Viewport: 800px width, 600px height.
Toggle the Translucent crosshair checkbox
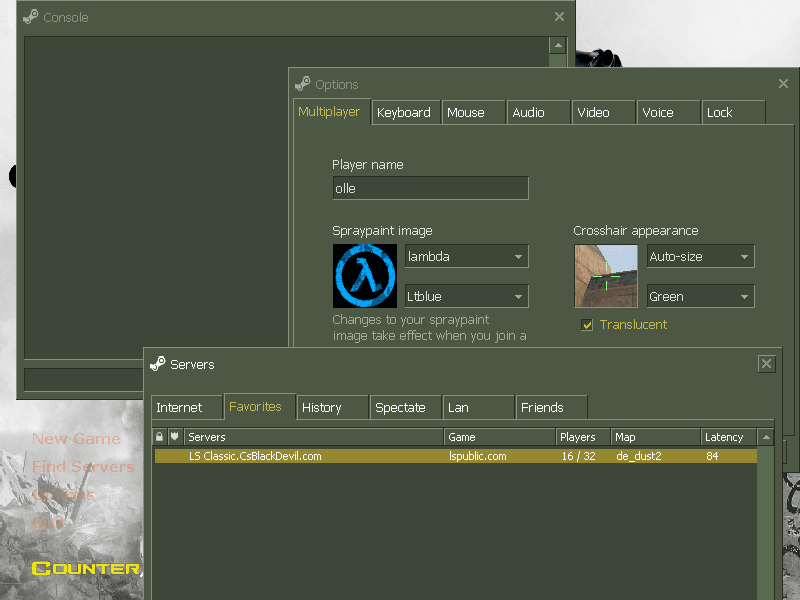tap(588, 325)
